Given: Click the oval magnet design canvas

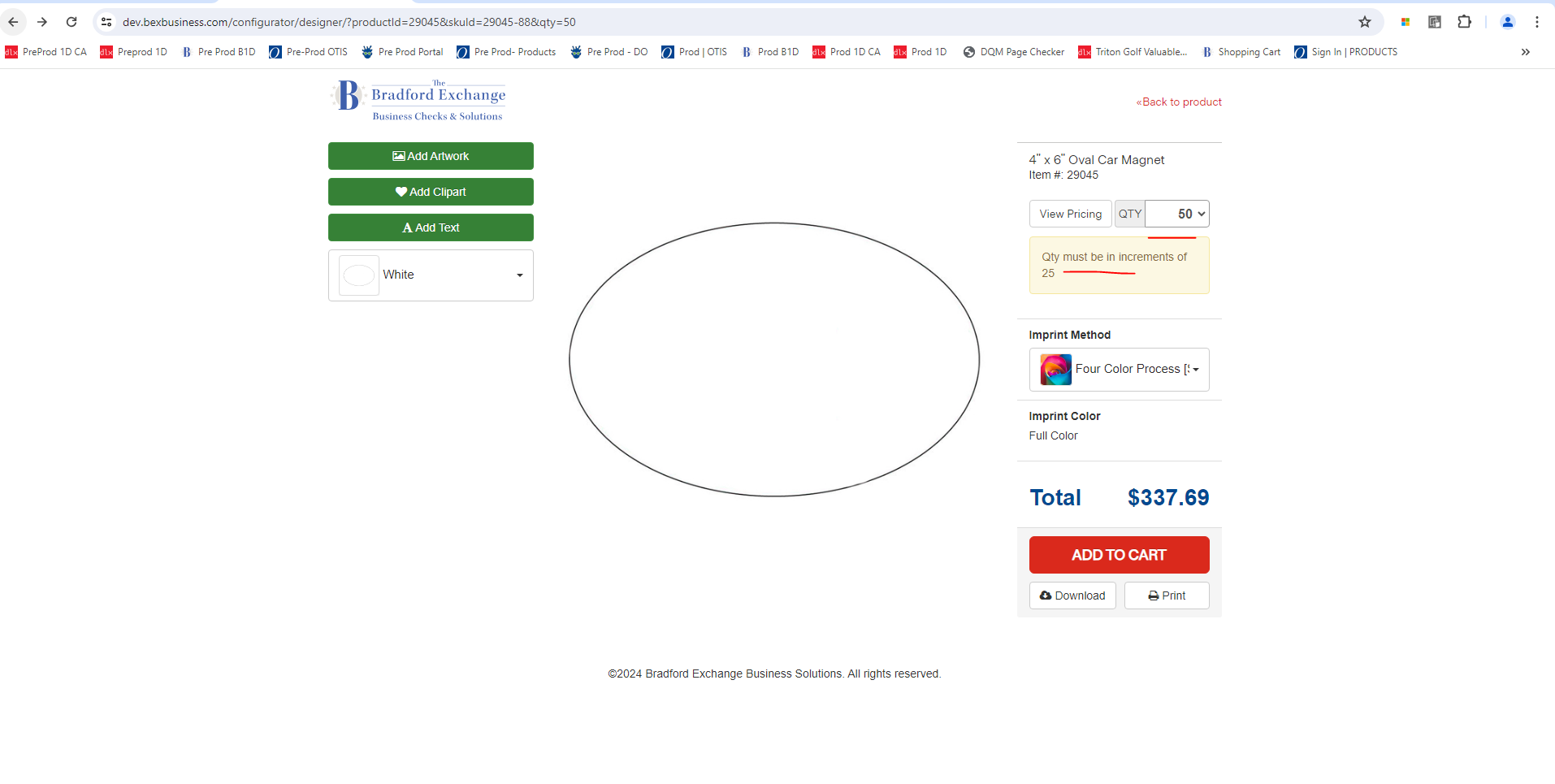Looking at the screenshot, I should click(x=774, y=359).
